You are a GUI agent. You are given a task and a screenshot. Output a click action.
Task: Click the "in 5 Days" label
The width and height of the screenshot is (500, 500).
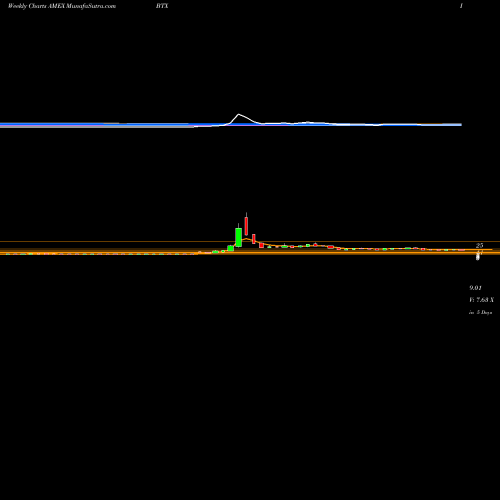pyautogui.click(x=480, y=312)
